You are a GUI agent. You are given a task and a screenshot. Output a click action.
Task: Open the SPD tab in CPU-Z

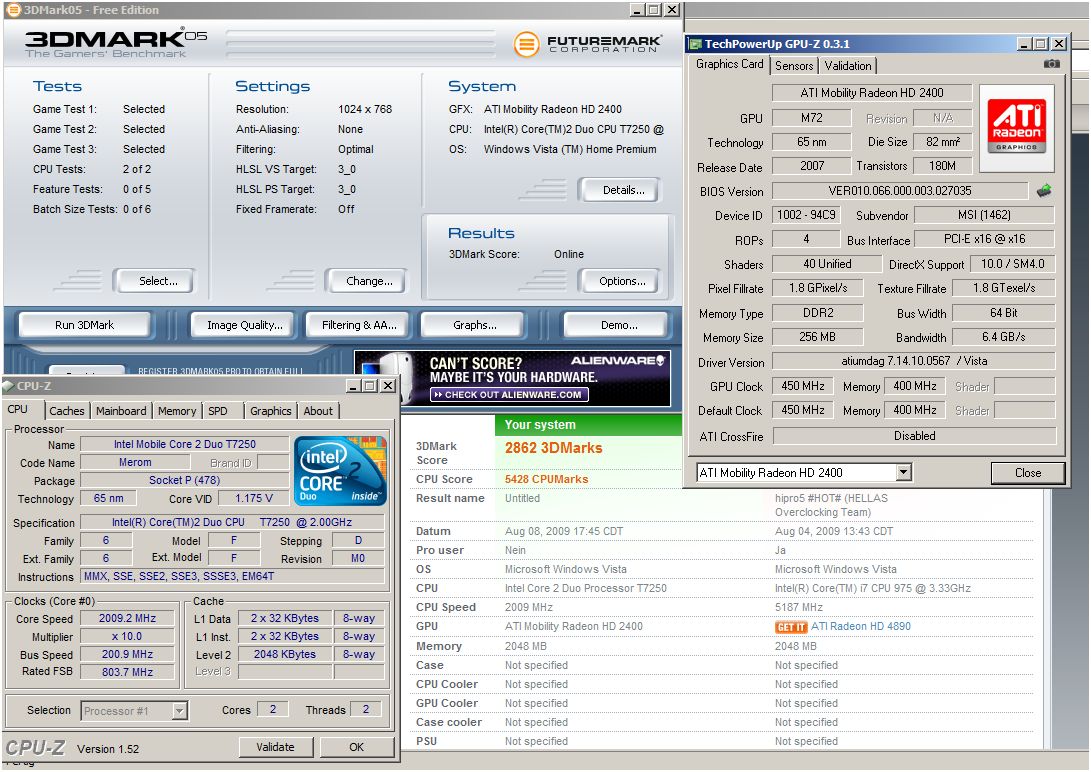218,411
